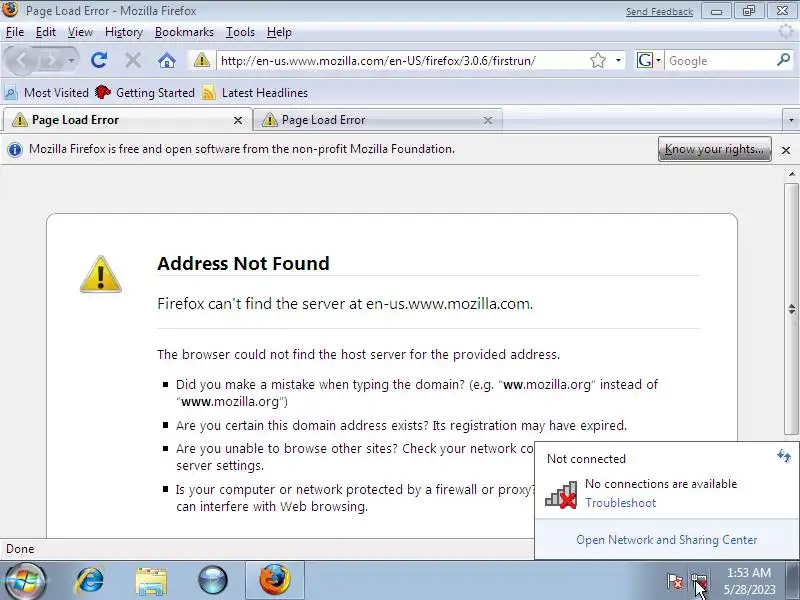The image size is (800, 600).
Task: Click the Send Feedback link
Action: point(659,11)
